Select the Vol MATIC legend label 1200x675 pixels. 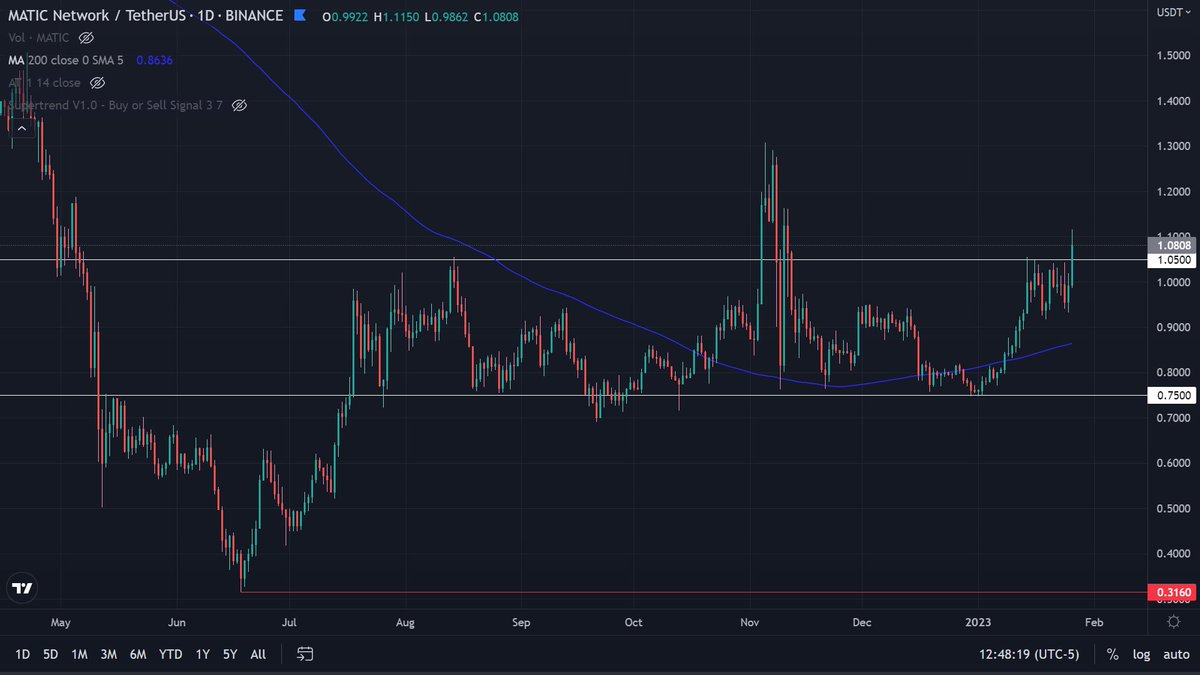pyautogui.click(x=40, y=38)
